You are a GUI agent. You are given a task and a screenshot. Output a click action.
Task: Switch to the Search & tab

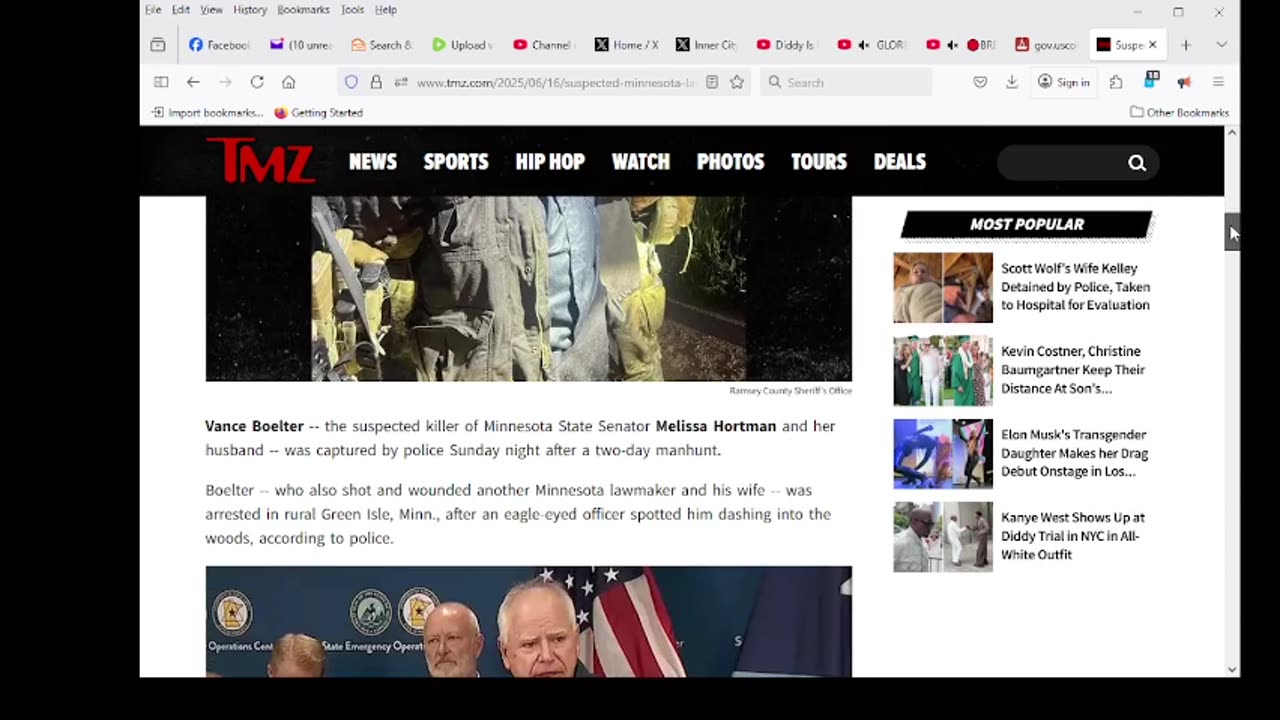point(382,45)
